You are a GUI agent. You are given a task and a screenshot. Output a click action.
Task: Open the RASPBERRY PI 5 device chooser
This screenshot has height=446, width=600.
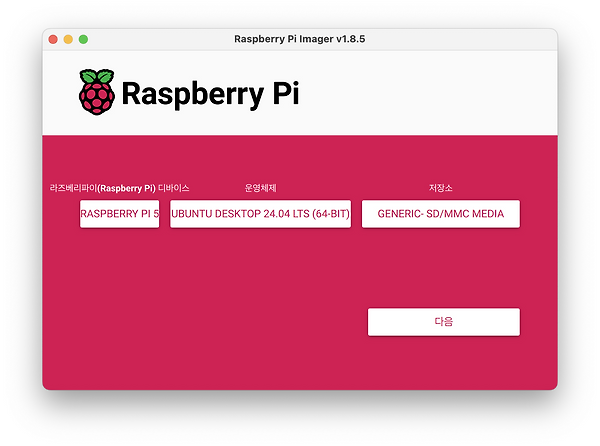120,214
